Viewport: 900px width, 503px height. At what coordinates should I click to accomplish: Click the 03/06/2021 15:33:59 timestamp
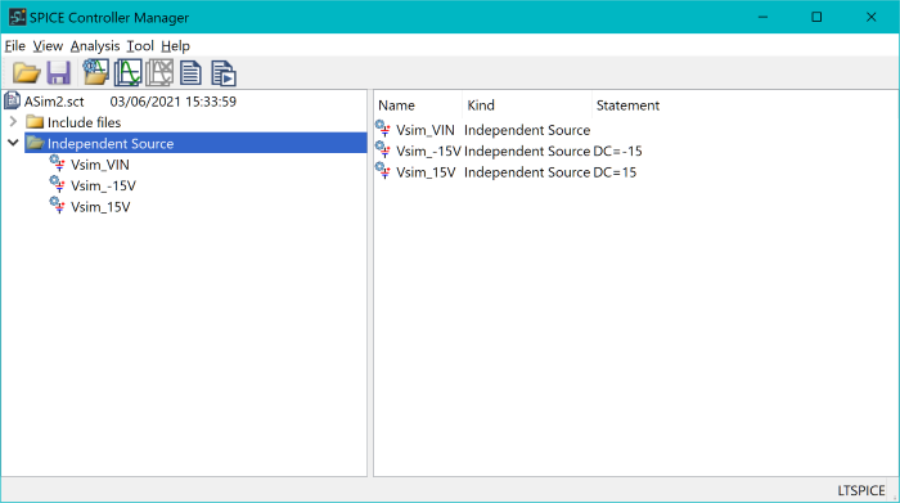point(173,102)
